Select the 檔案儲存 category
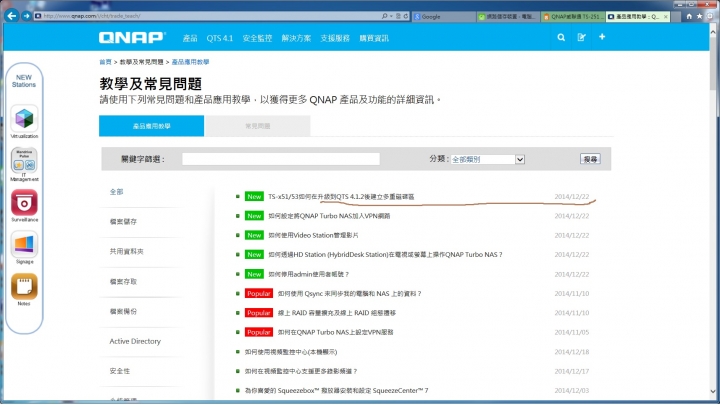This screenshot has height=405, width=720. (123, 221)
